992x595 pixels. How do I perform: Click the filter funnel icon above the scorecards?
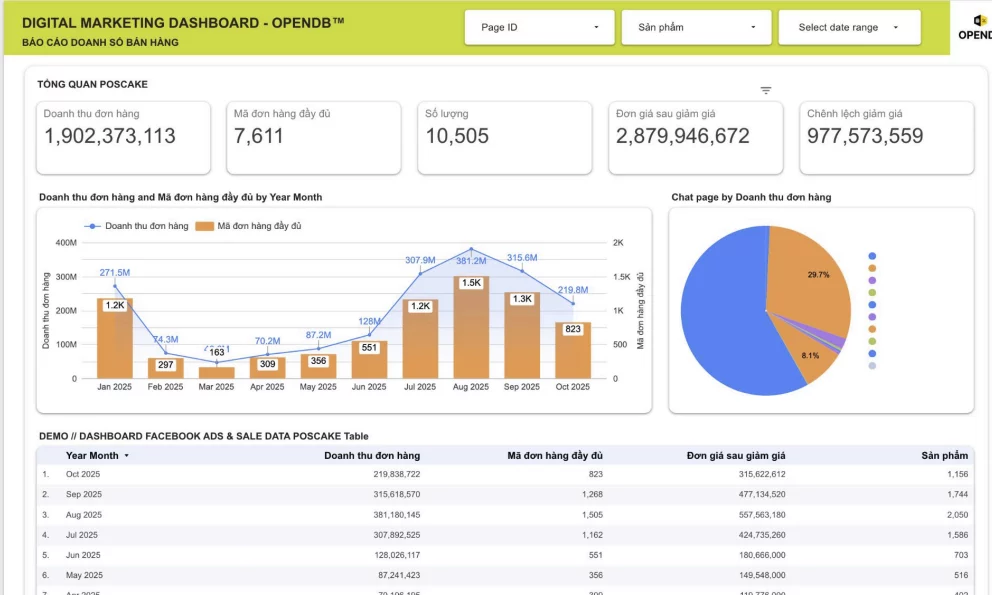(766, 89)
